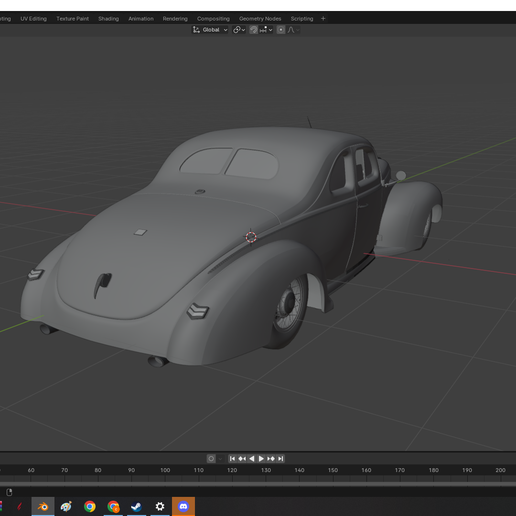This screenshot has height=516, width=516.
Task: Jump to the next keyframe
Action: 271,459
